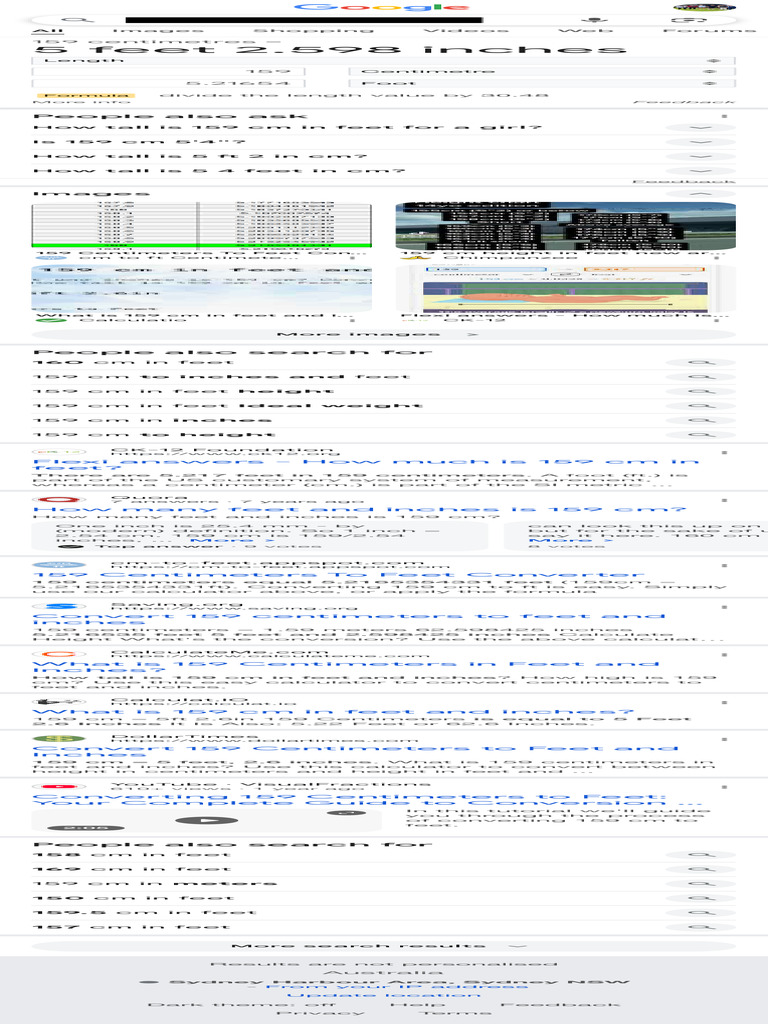Click the search icon beside '159 cm in inches'
This screenshot has width=768, height=1024.
701,420
